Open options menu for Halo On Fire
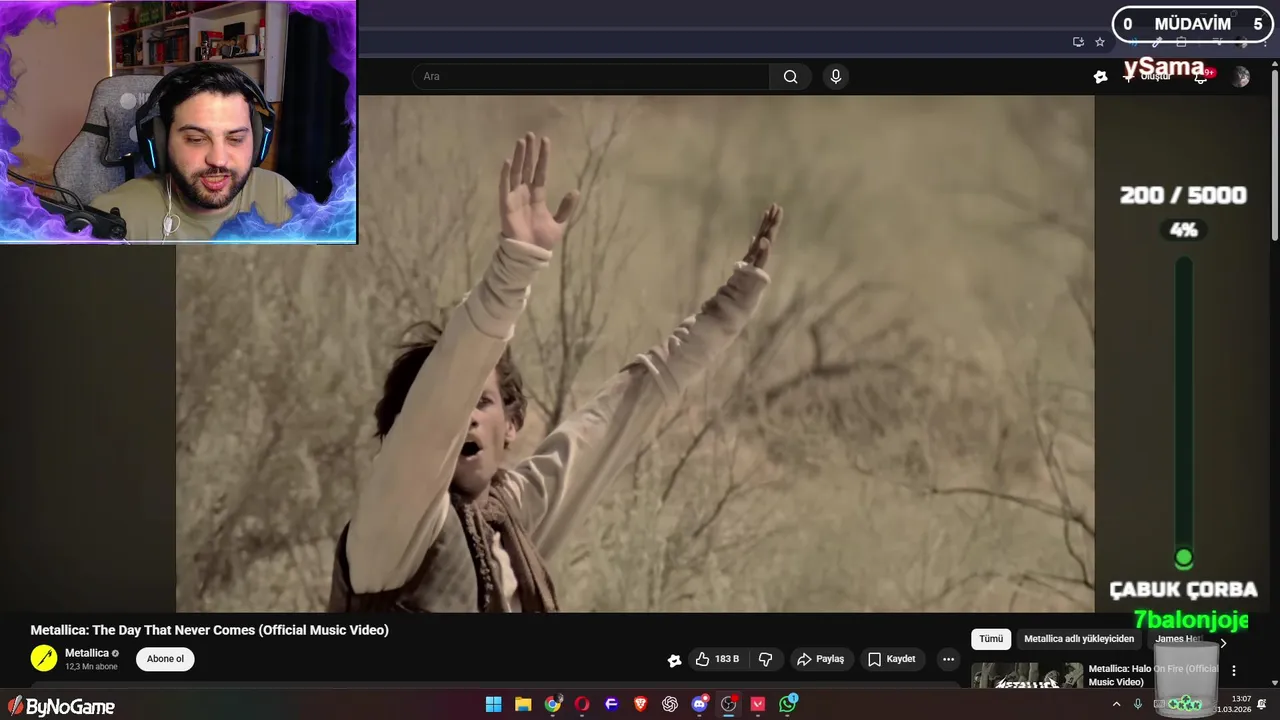This screenshot has height=720, width=1280. click(1234, 671)
